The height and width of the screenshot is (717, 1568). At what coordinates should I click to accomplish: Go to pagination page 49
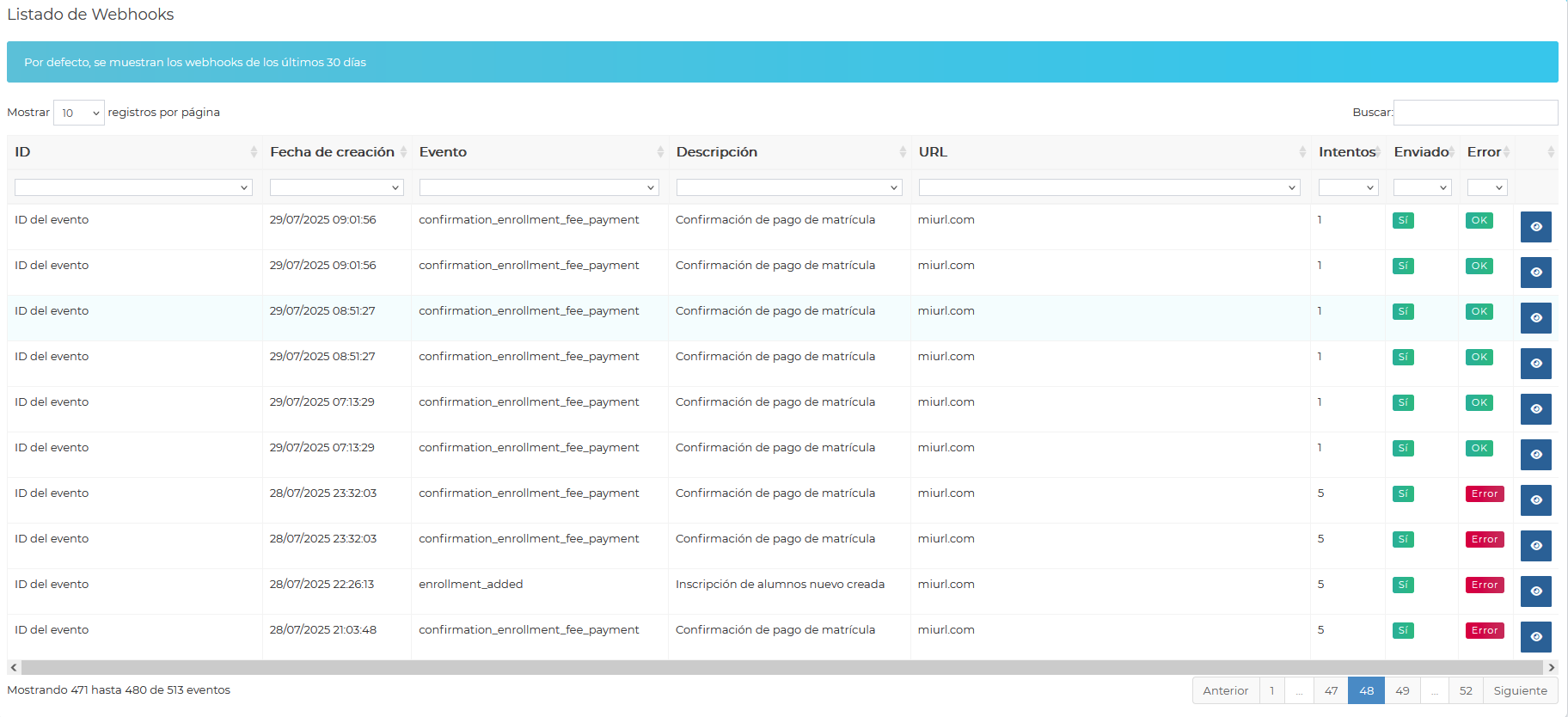click(1402, 690)
